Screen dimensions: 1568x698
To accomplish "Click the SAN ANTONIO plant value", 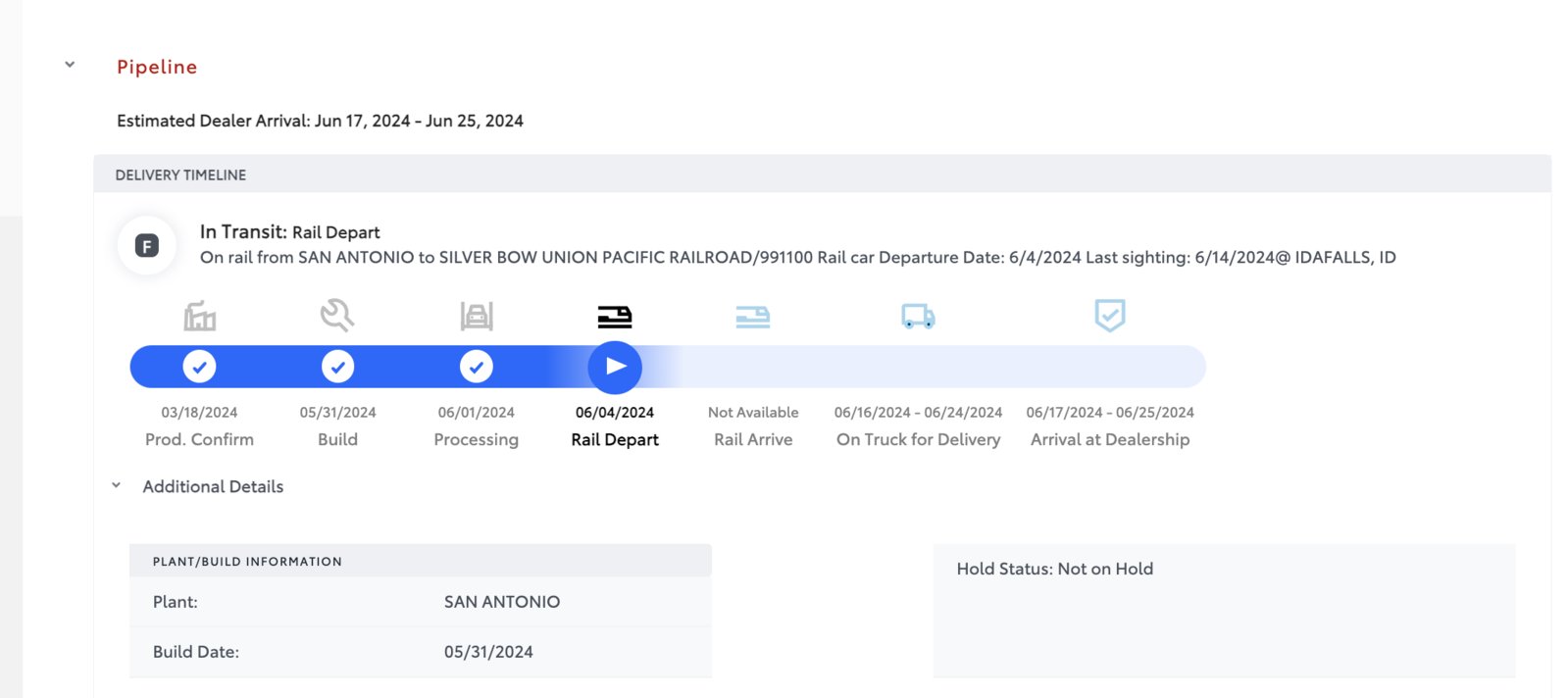I will tap(502, 602).
